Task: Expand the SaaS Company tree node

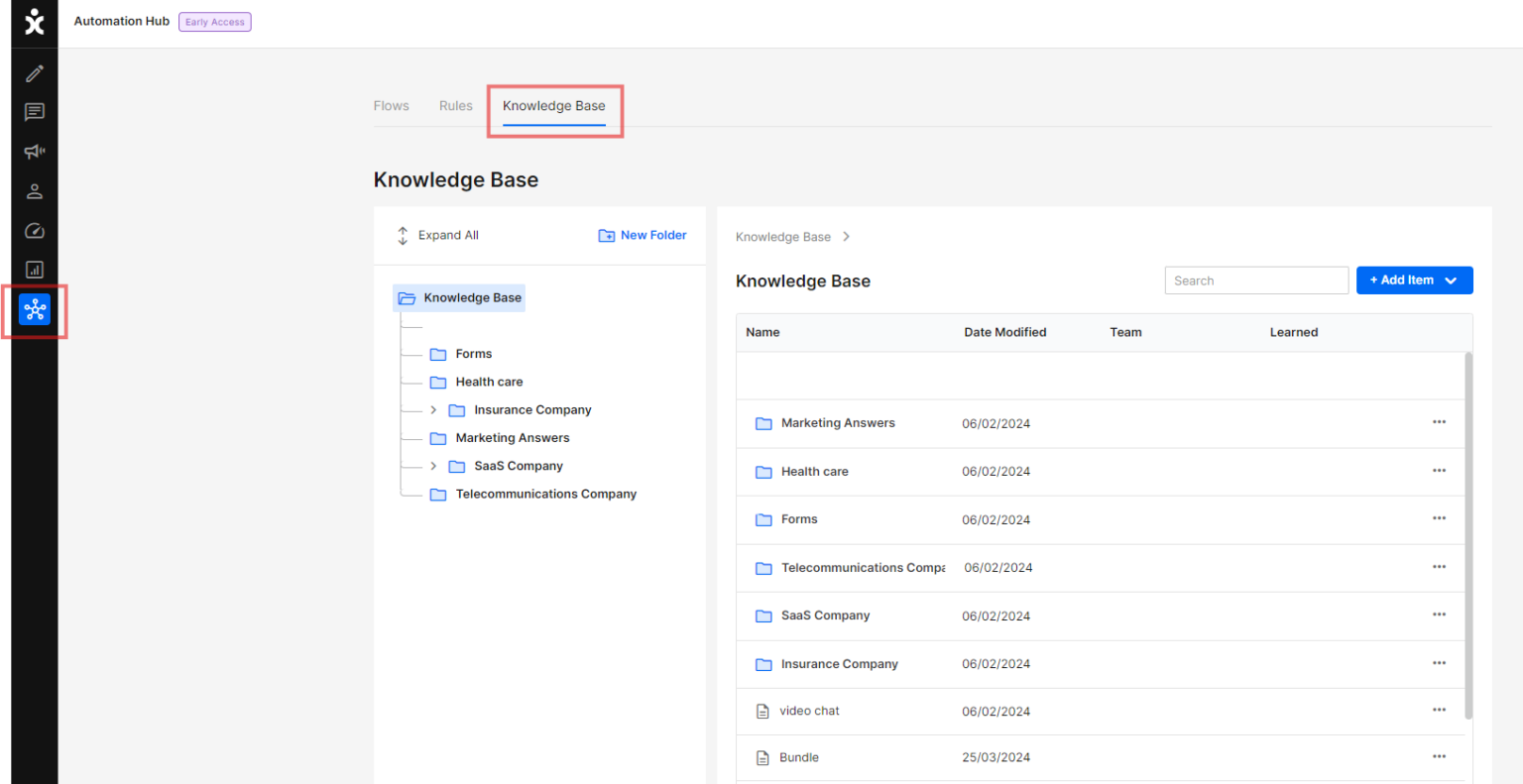Action: pyautogui.click(x=433, y=466)
